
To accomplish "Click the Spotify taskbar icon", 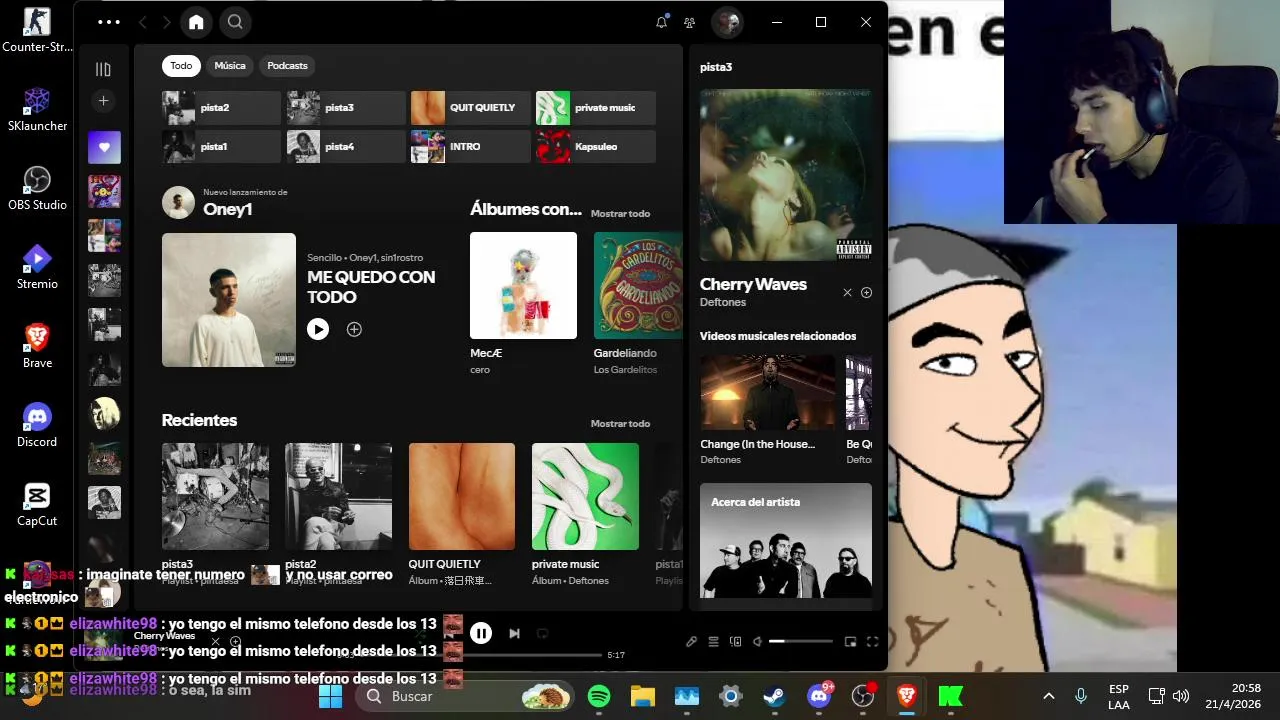I will 599,696.
